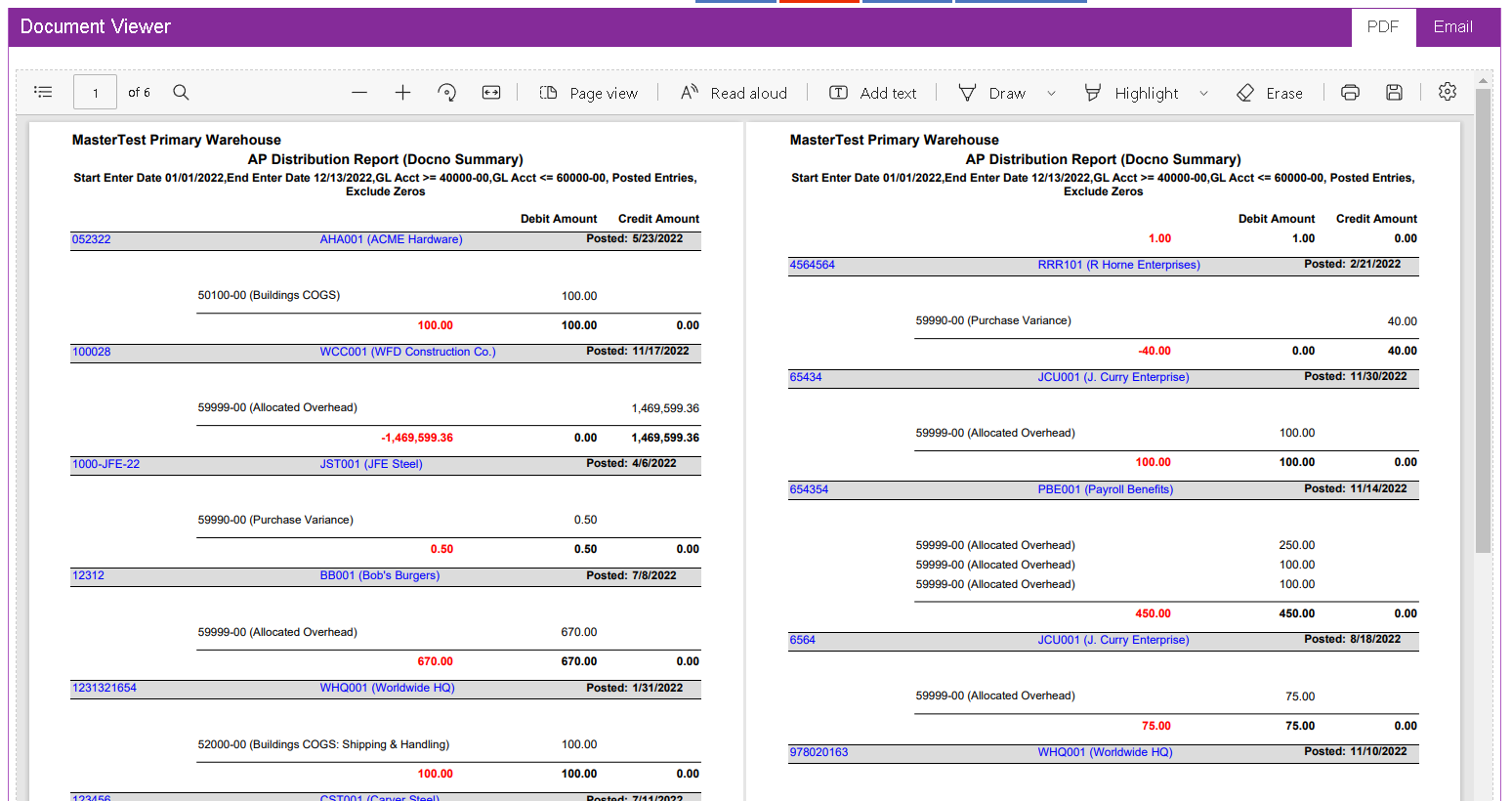The width and height of the screenshot is (1512, 801).
Task: Select the left page AP Distribution Report title
Action: pos(385,159)
